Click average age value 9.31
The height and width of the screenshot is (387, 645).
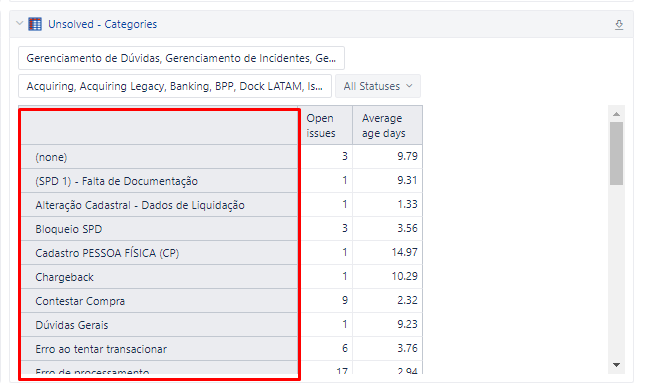coord(407,180)
